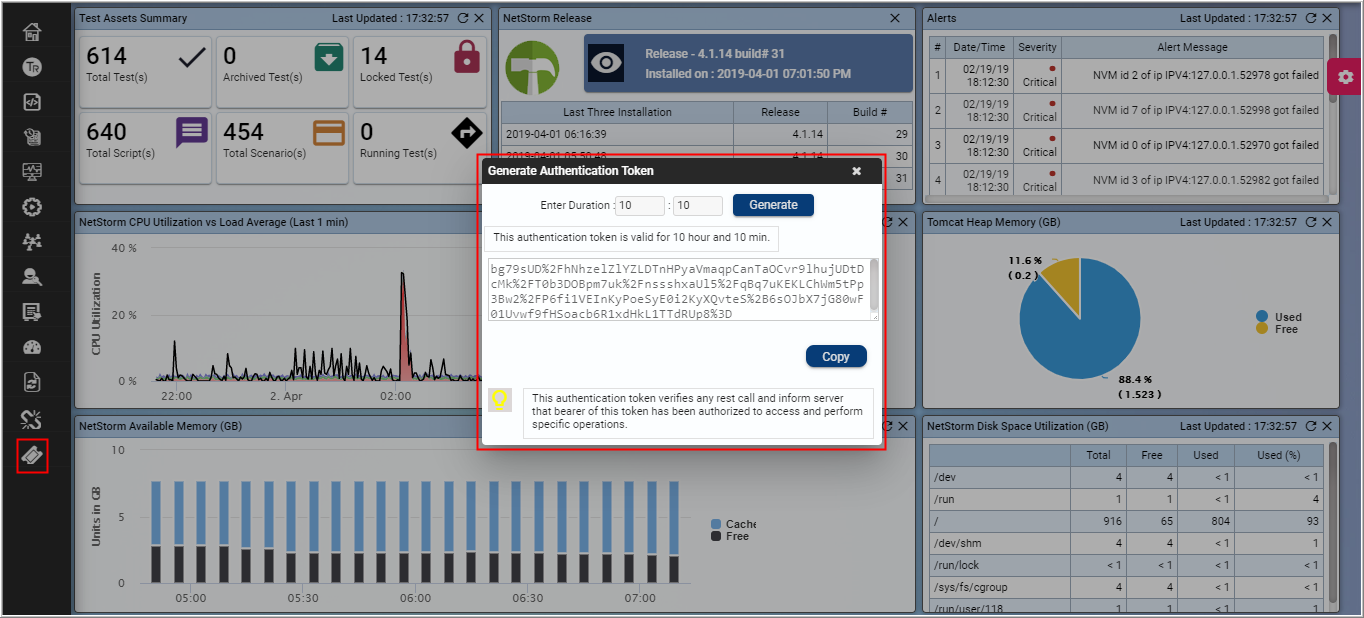Click the purple message icon on Total Script(s)
The width and height of the screenshot is (1364, 618).
pyautogui.click(x=192, y=131)
